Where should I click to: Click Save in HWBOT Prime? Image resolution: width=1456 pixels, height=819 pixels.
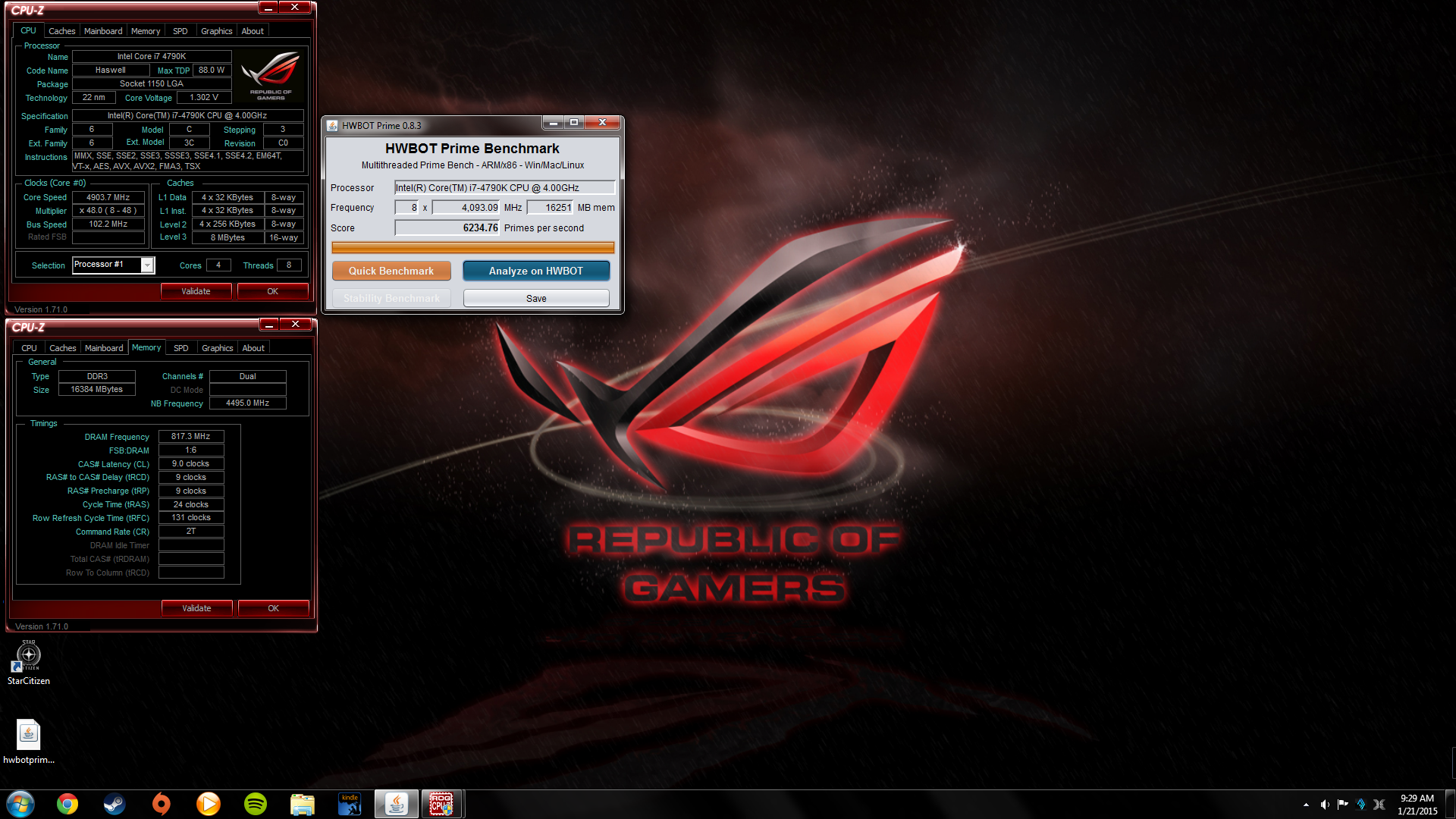pos(536,298)
